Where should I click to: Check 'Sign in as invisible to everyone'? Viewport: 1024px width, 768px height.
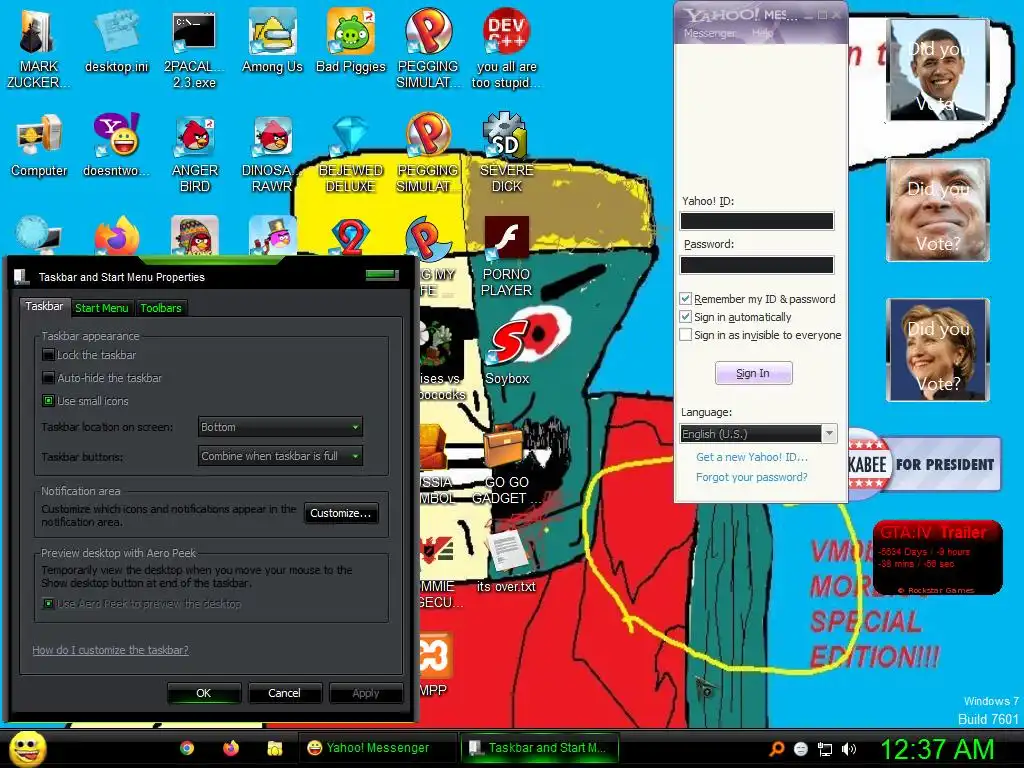pos(686,335)
